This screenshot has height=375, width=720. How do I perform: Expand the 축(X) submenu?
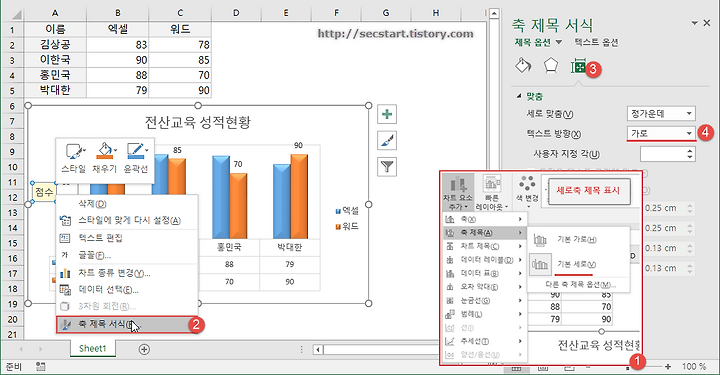[484, 219]
